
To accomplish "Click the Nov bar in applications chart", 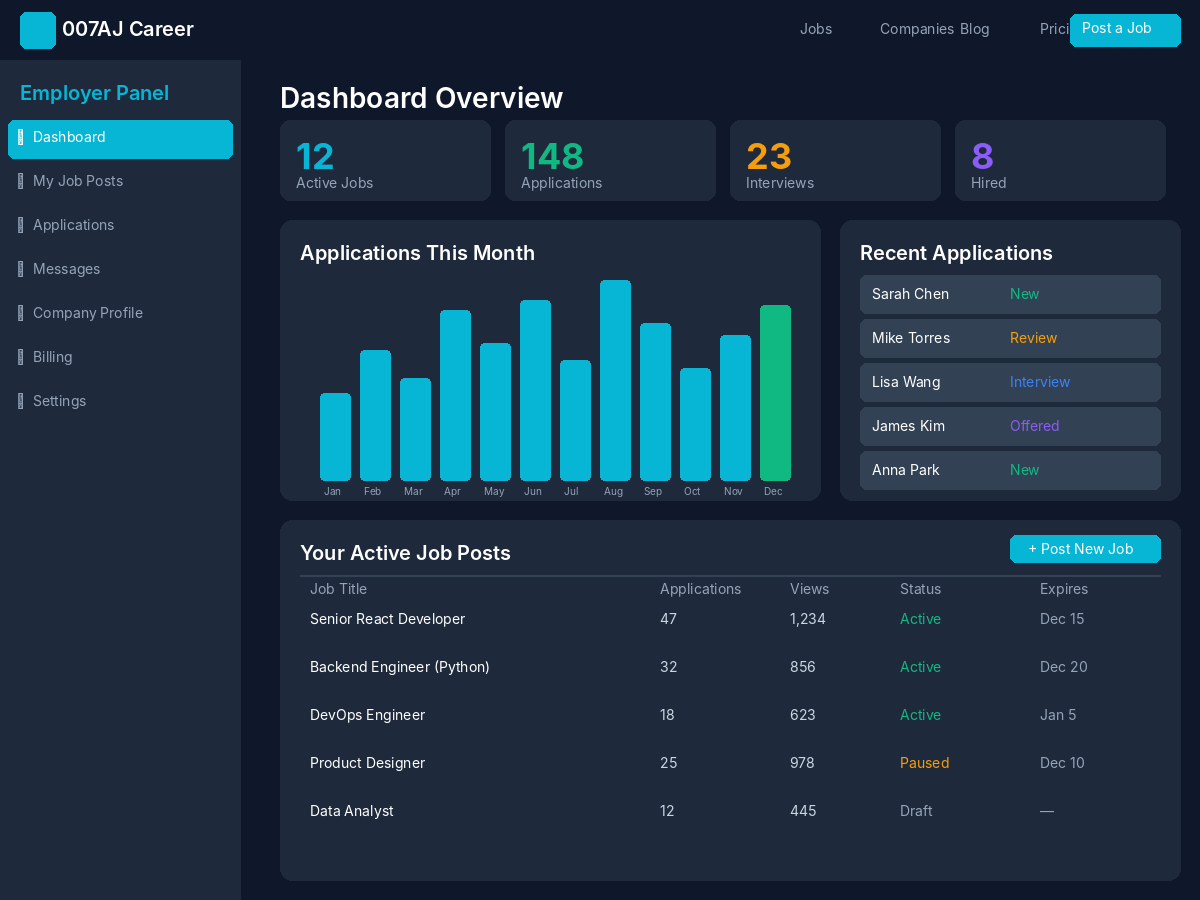I will (x=735, y=408).
